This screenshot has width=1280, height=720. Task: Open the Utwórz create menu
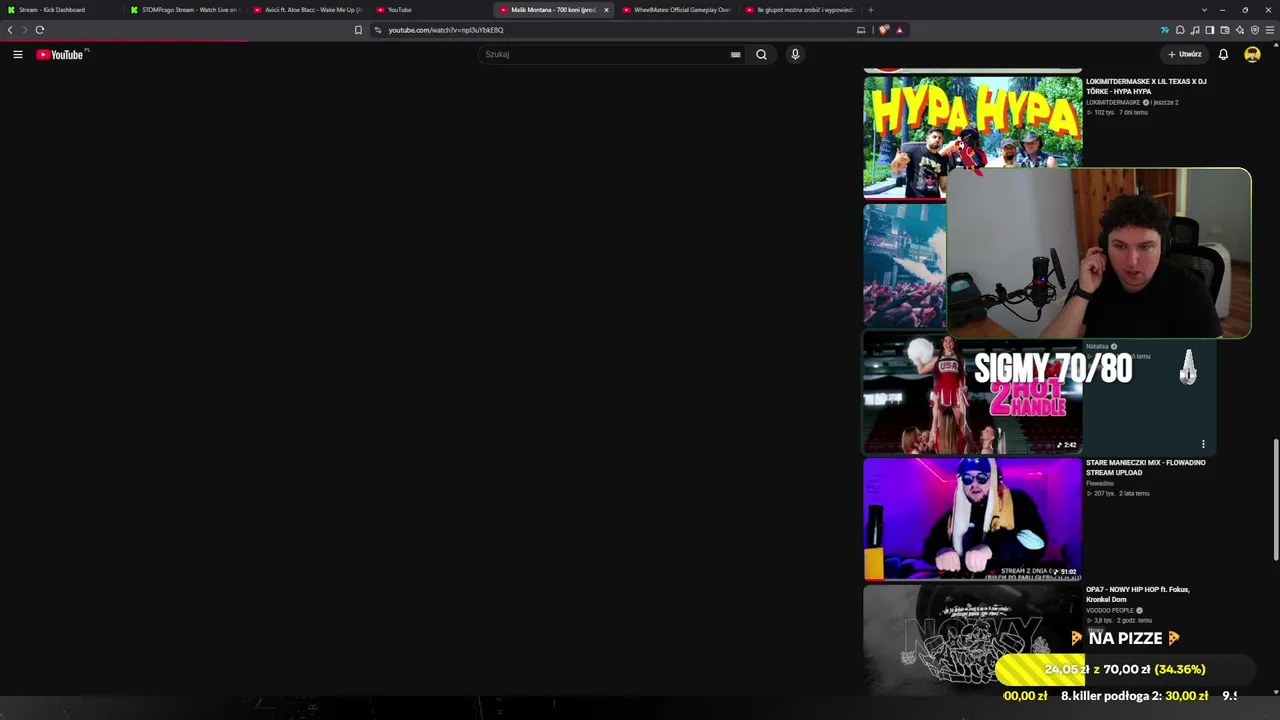point(1185,54)
